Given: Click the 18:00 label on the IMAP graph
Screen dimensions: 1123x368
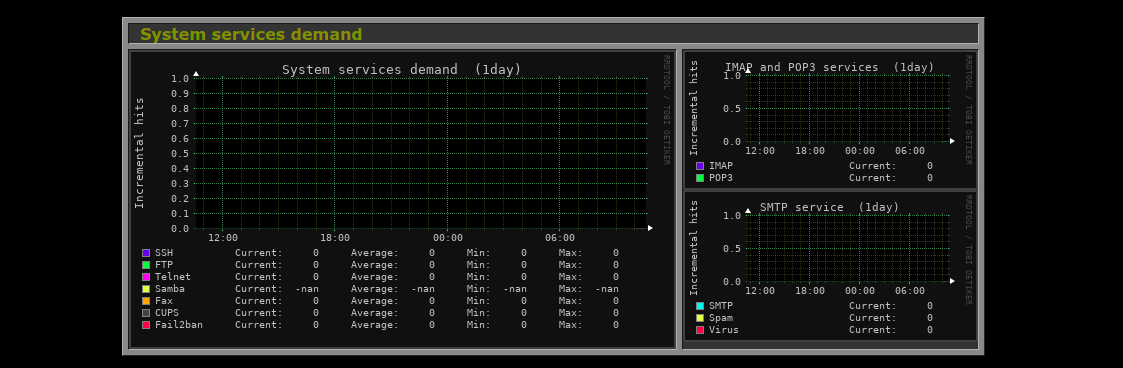Looking at the screenshot, I should tap(810, 151).
